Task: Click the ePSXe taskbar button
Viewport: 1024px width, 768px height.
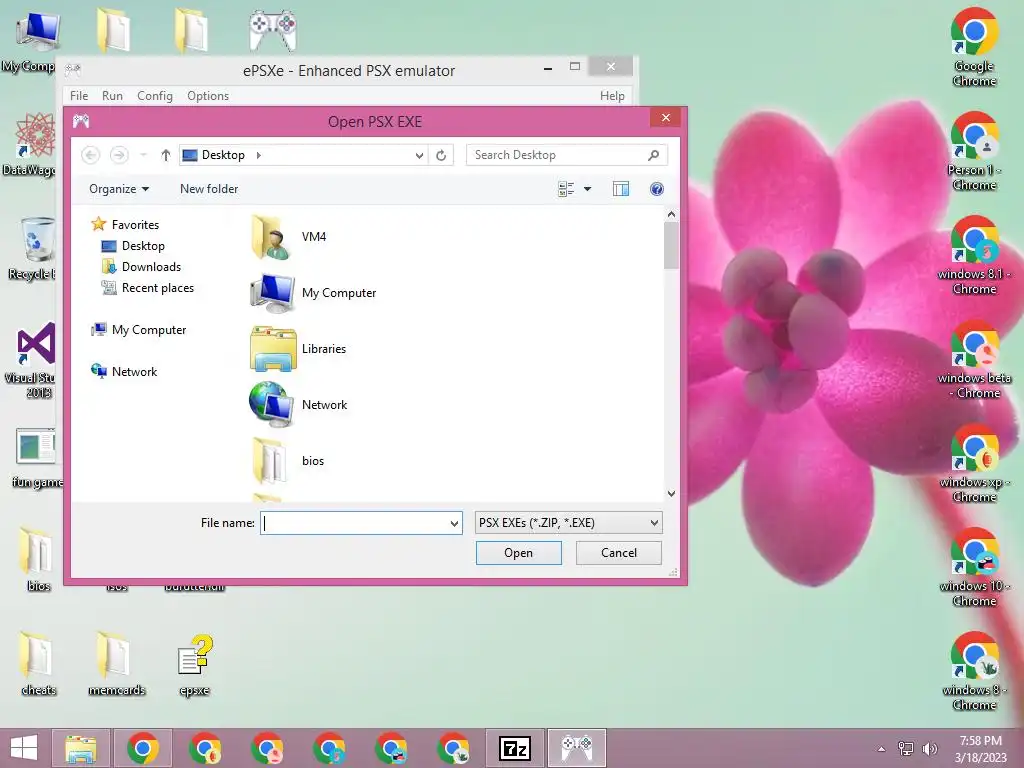Action: (577, 748)
